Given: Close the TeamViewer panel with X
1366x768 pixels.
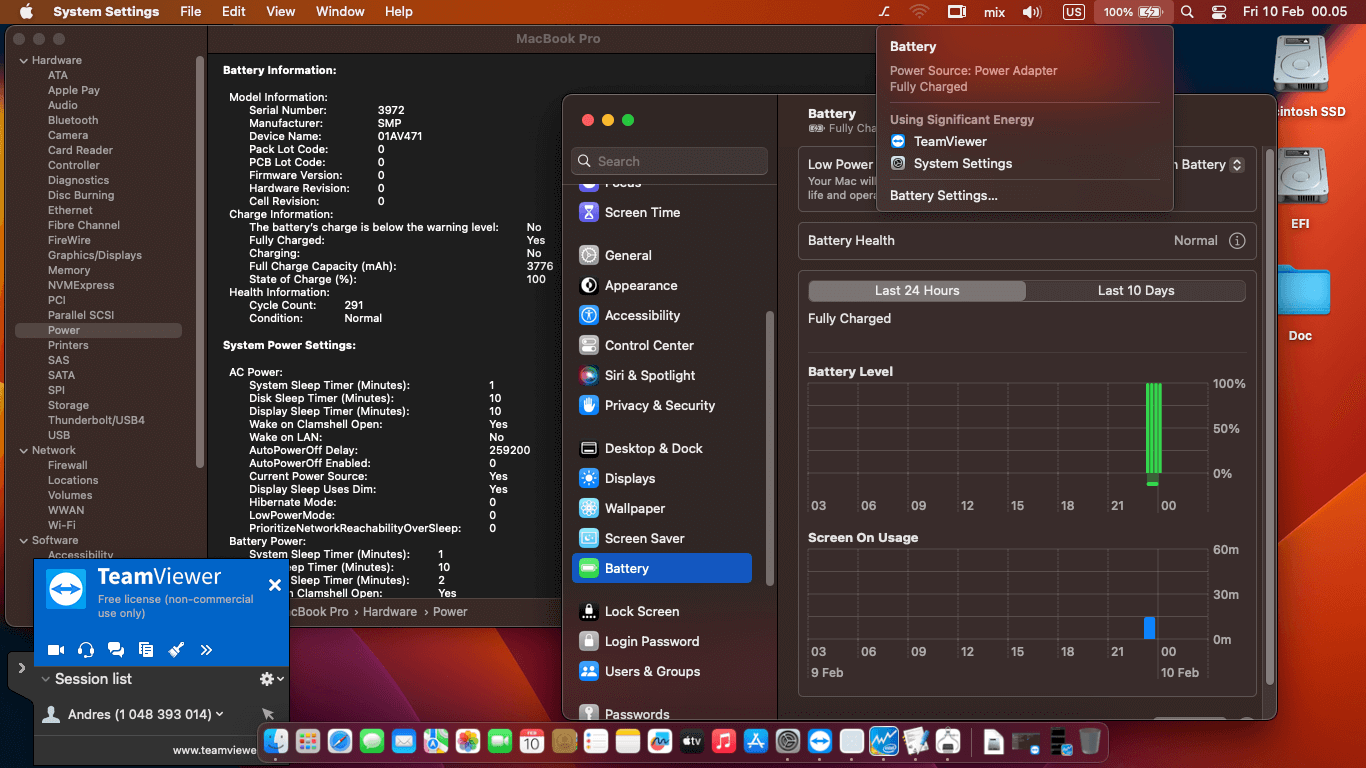Looking at the screenshot, I should click(275, 585).
